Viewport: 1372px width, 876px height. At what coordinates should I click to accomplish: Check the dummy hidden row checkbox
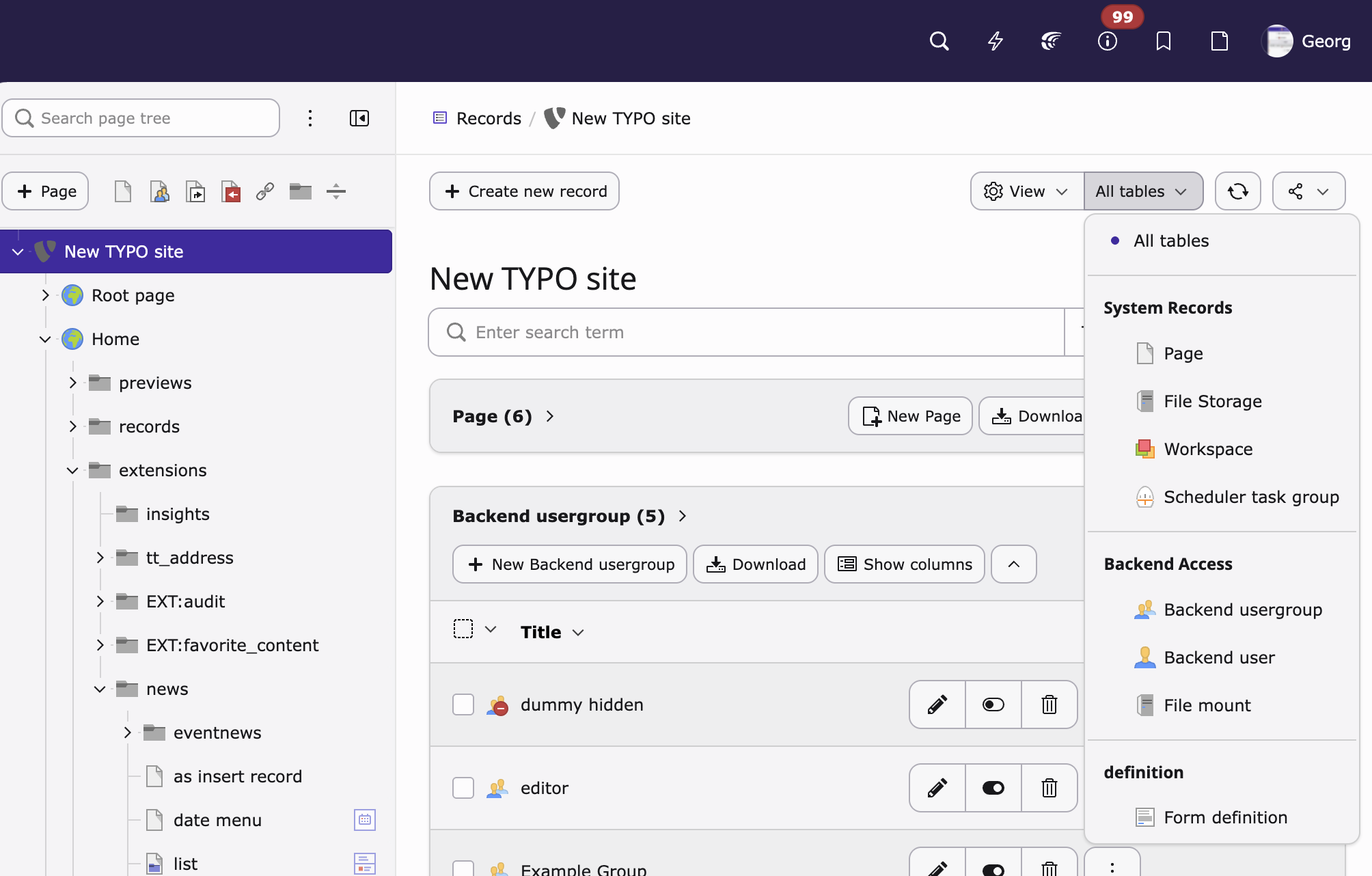tap(463, 704)
